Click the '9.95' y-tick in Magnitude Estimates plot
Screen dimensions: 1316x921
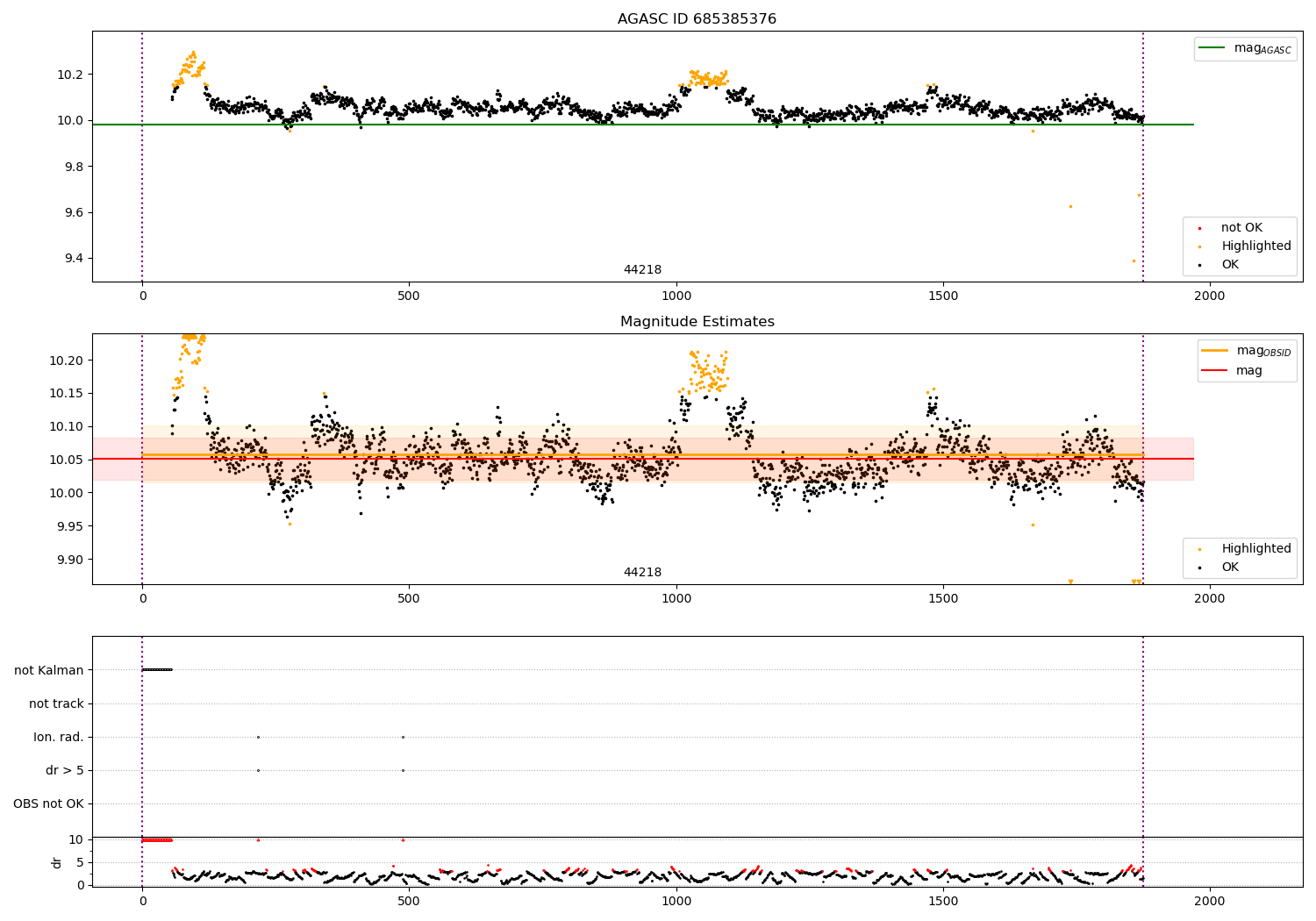click(x=70, y=527)
